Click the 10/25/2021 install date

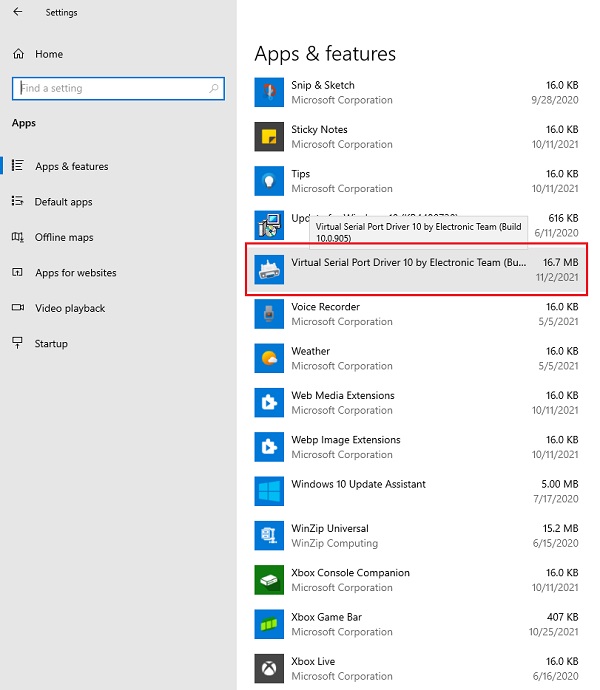point(553,631)
